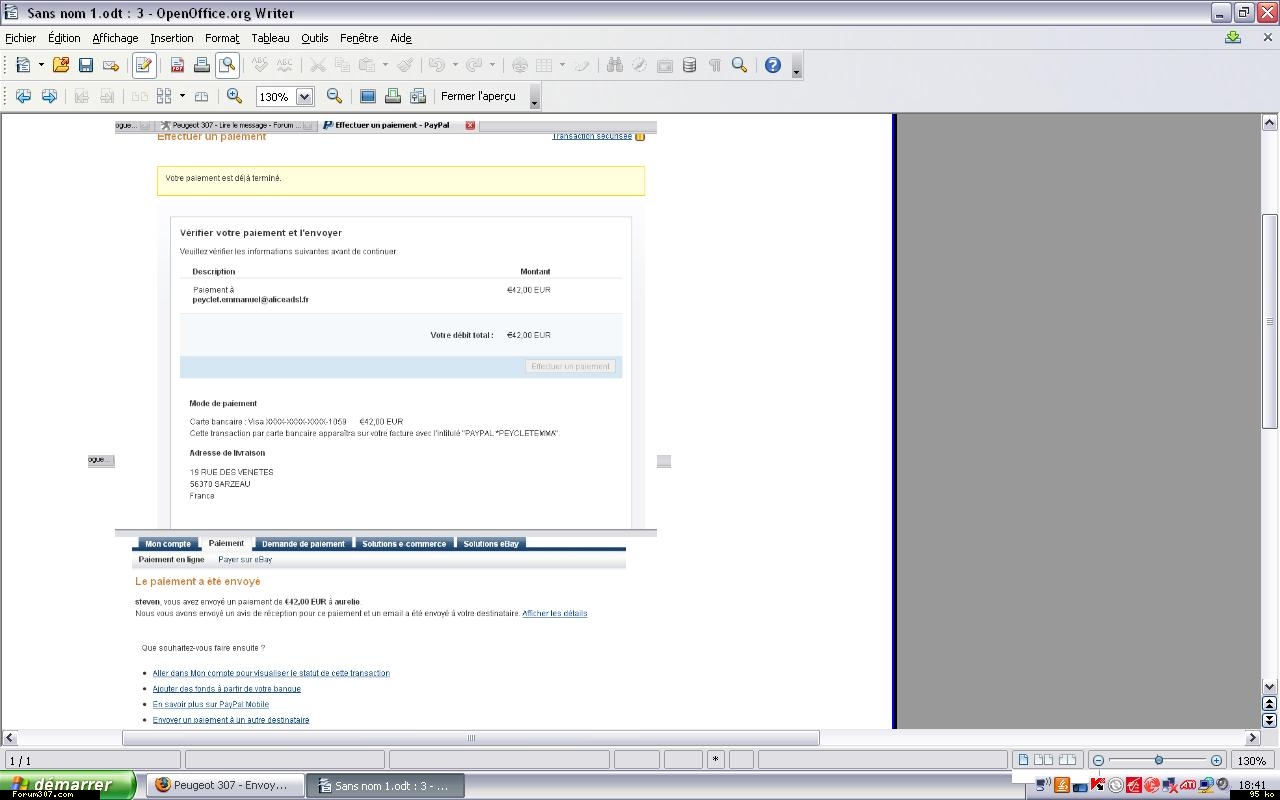
Task: Open the Tableau menu
Action: click(x=270, y=38)
